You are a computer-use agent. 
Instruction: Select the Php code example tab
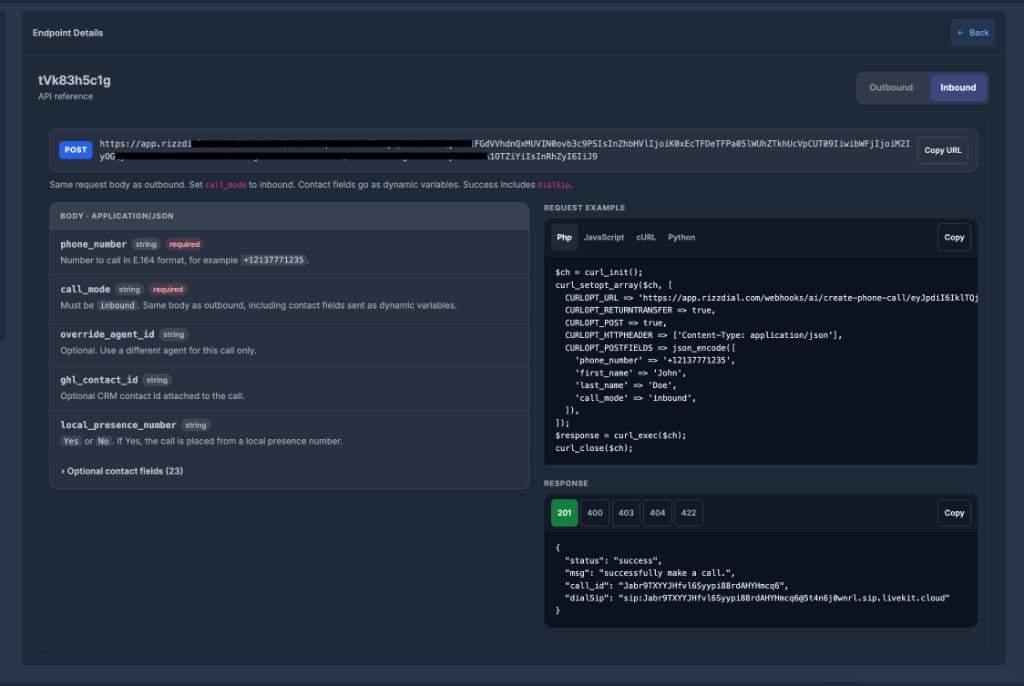564,237
